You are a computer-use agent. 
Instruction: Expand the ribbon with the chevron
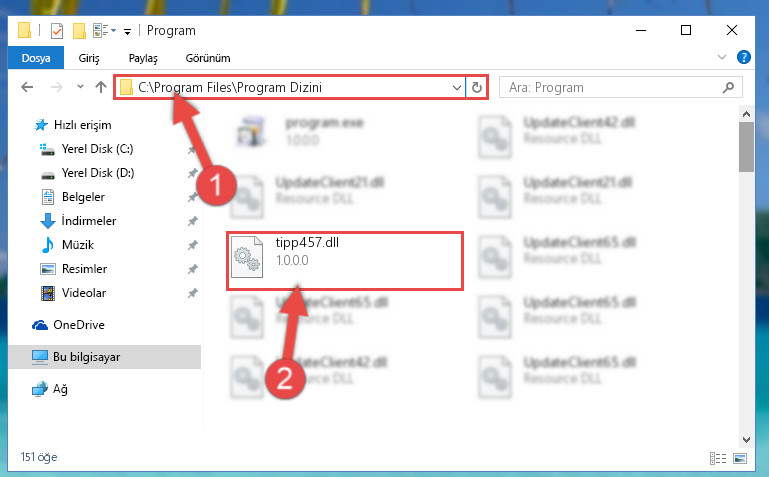click(721, 57)
